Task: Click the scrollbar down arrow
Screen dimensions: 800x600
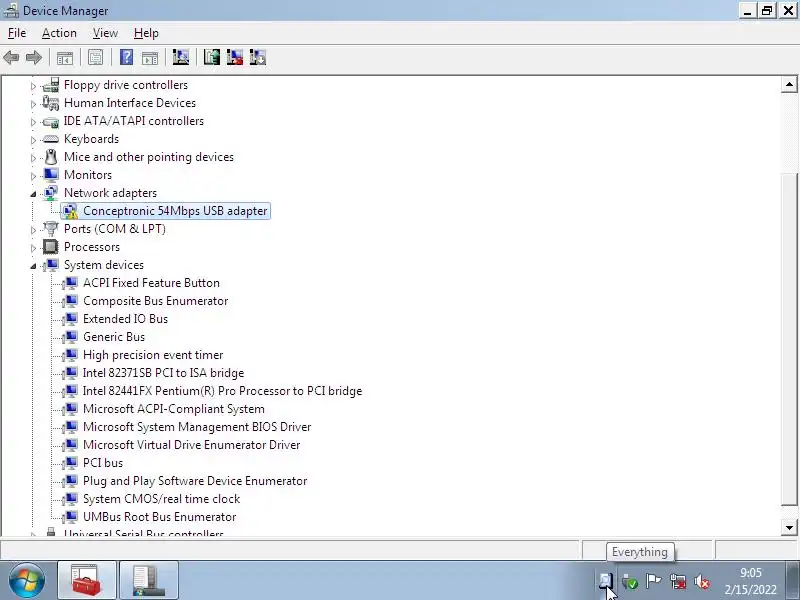Action: 789,528
